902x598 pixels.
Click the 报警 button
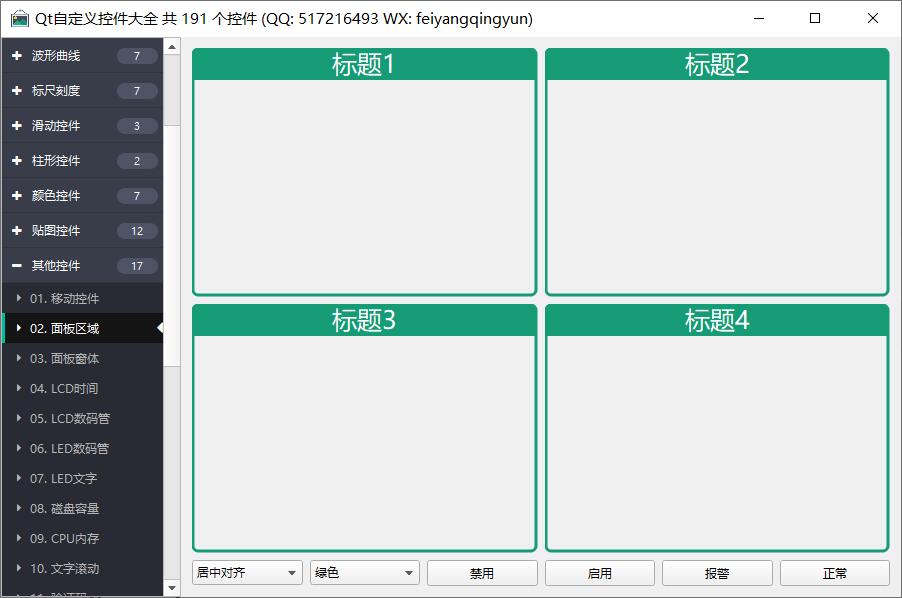717,573
